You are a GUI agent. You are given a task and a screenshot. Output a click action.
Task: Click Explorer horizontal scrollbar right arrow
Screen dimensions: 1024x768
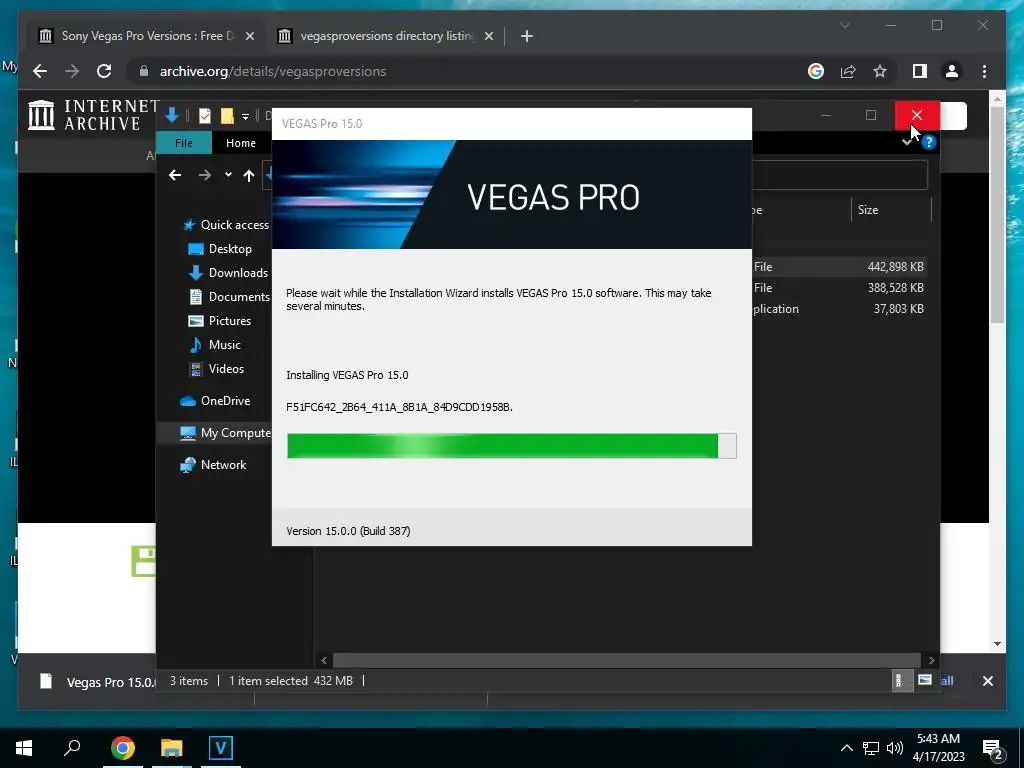931,660
